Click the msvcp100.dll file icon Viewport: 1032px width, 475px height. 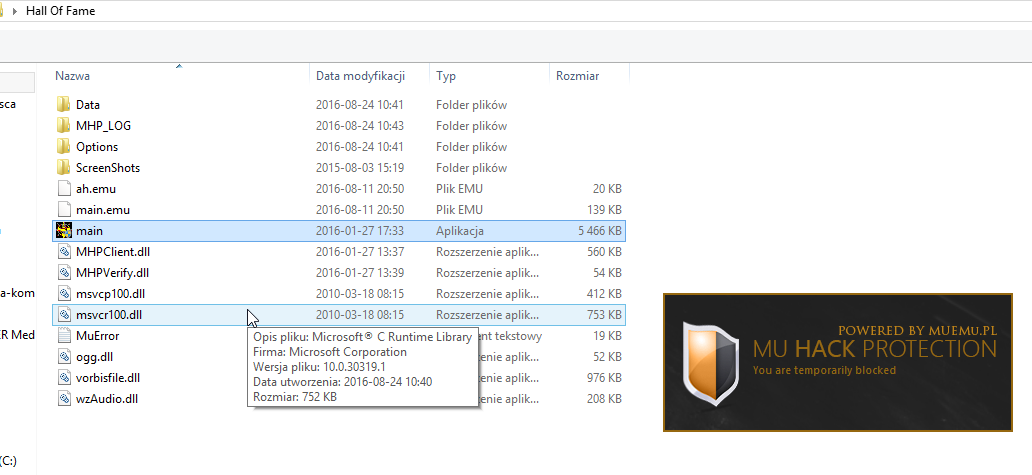pyautogui.click(x=63, y=293)
